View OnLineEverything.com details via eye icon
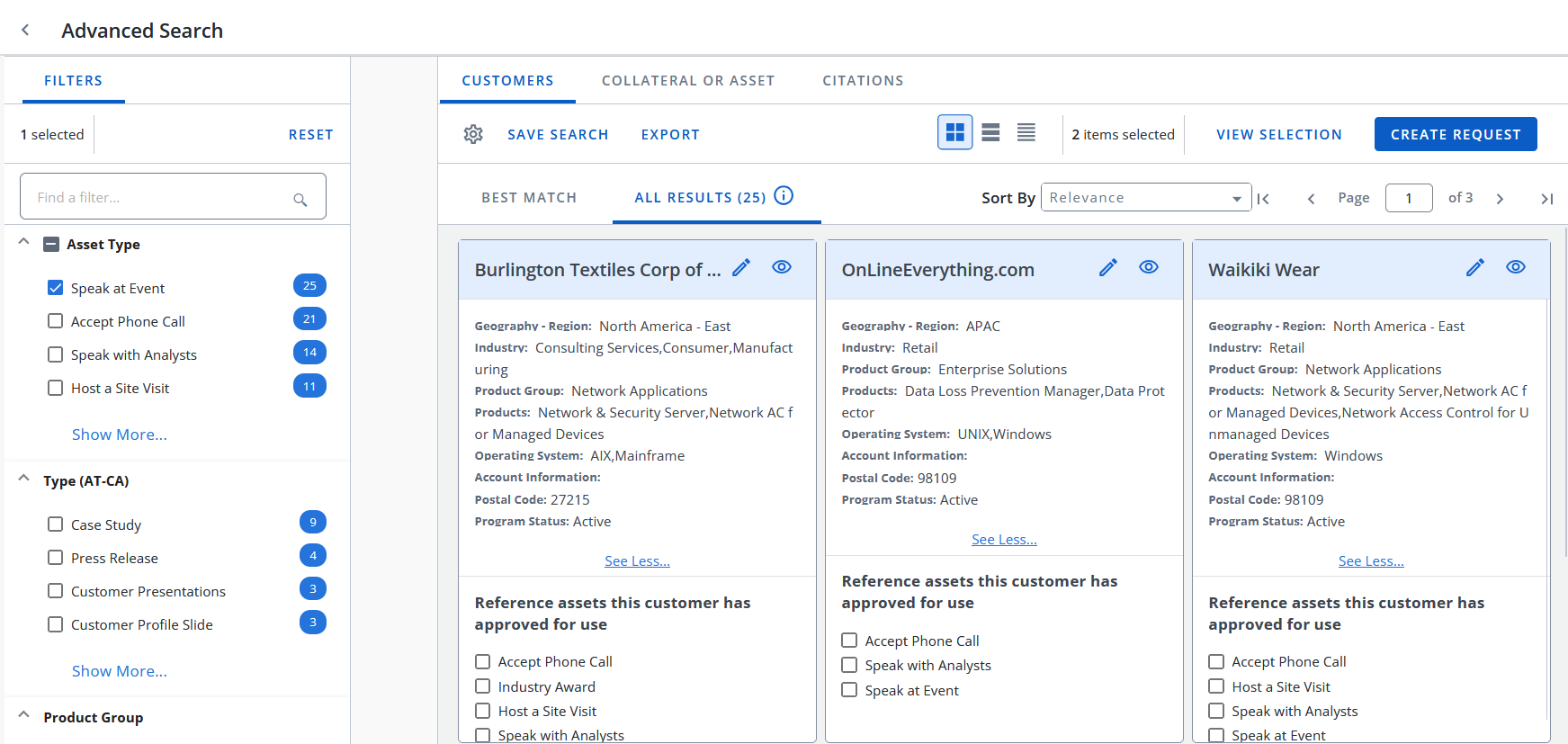Viewport: 1568px width, 744px height. point(1149,267)
